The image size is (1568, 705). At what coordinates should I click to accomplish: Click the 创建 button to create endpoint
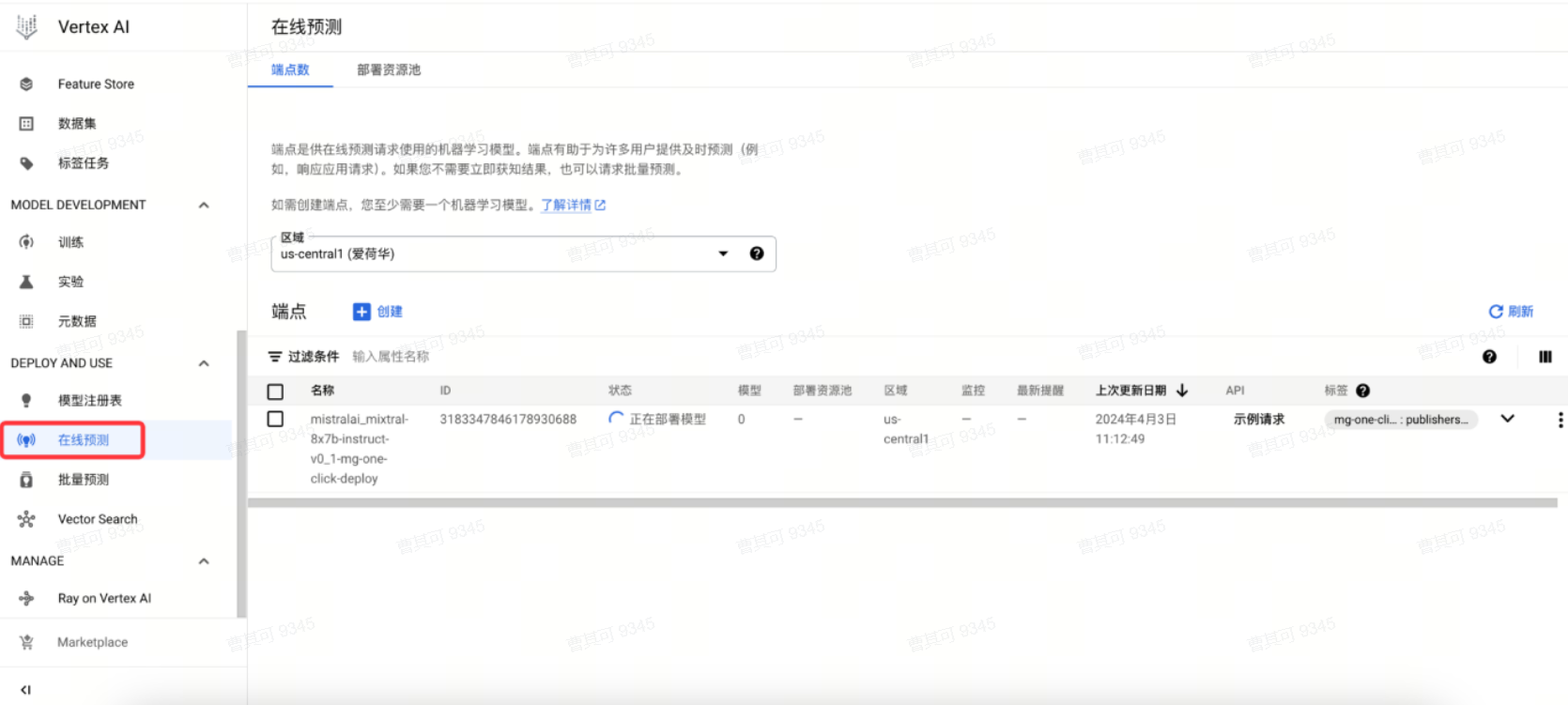(378, 312)
